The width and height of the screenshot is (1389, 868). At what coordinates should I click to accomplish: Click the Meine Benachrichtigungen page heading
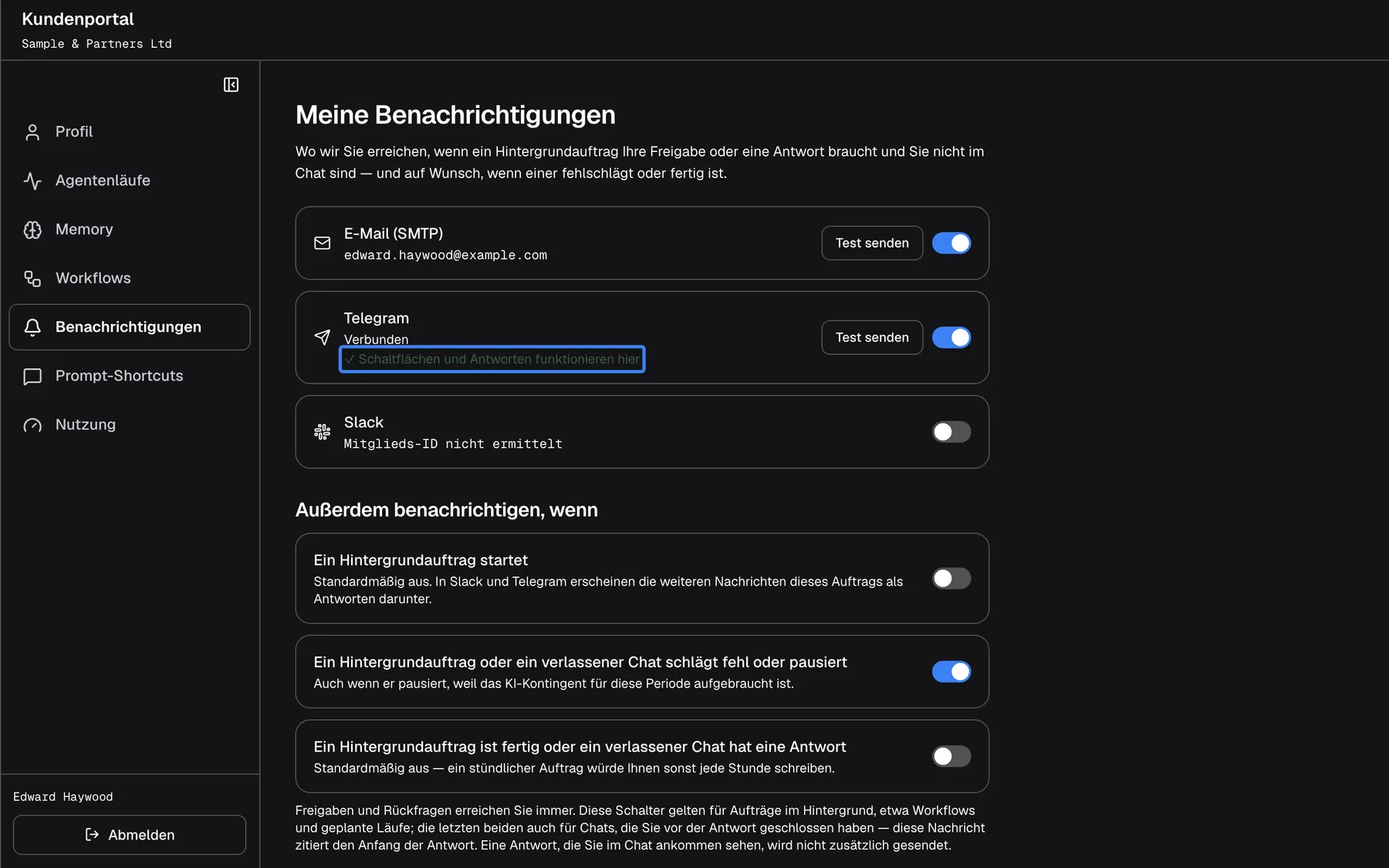[455, 115]
